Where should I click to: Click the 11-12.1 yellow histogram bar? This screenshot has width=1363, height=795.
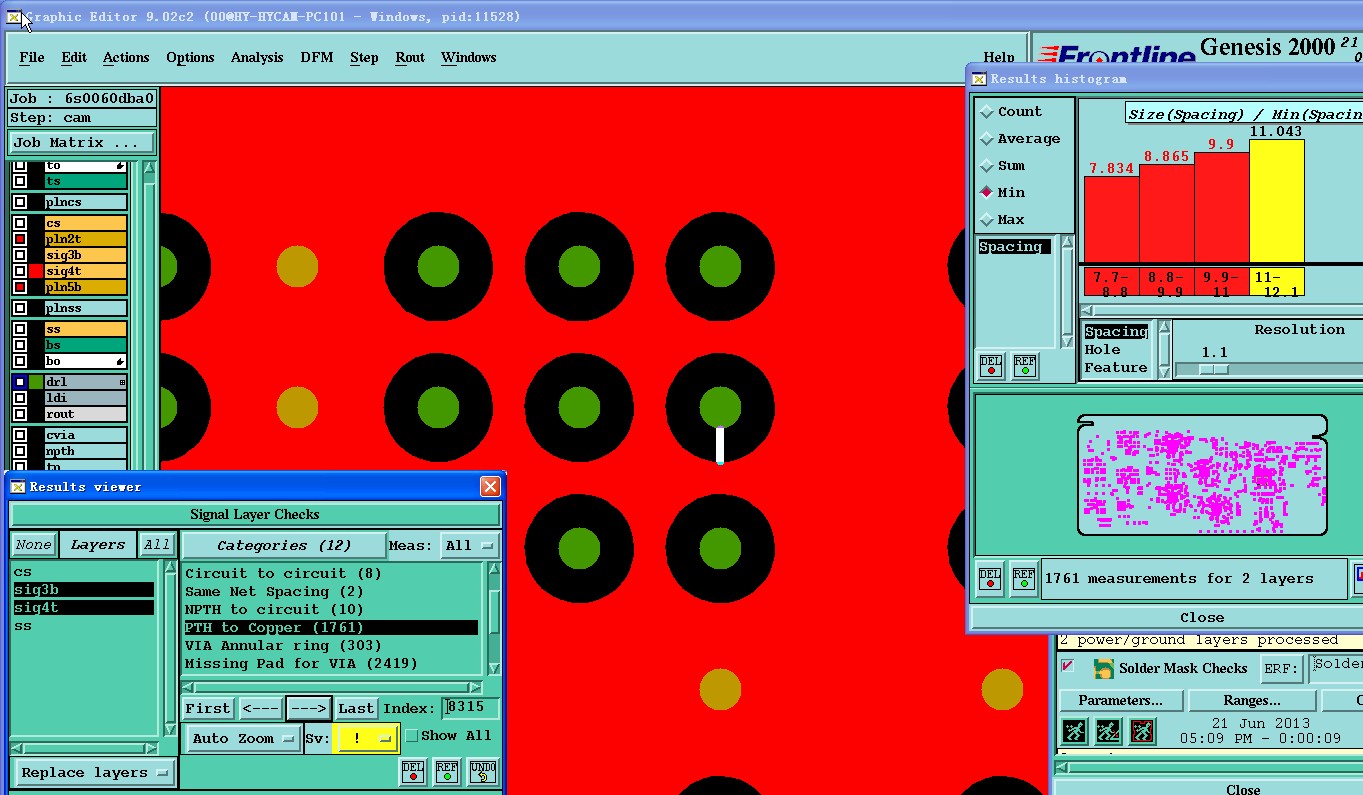coord(1277,200)
